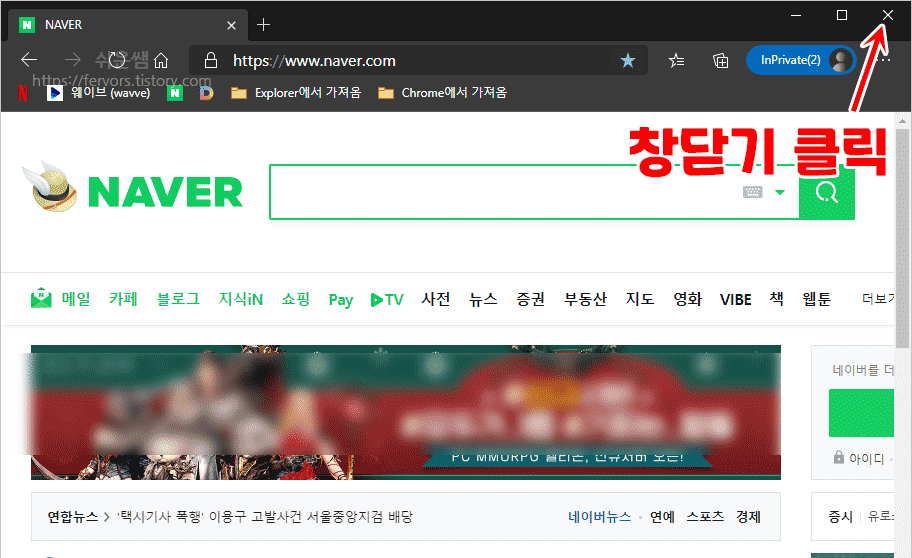This screenshot has height=558, width=912.
Task: Open the 연예 news link
Action: pyautogui.click(x=662, y=517)
